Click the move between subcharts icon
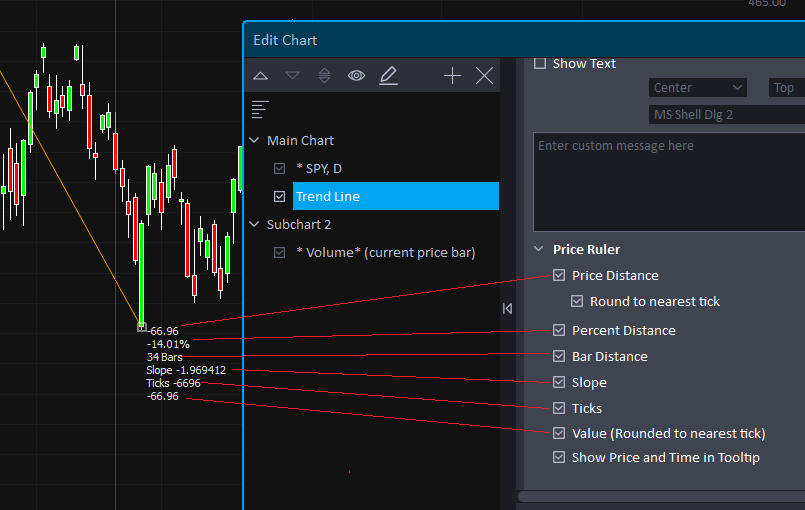Image resolution: width=805 pixels, height=510 pixels. pos(324,76)
